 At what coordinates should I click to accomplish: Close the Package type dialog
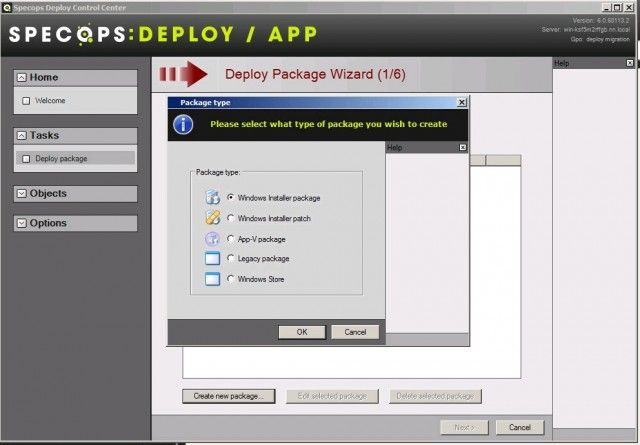[x=462, y=102]
